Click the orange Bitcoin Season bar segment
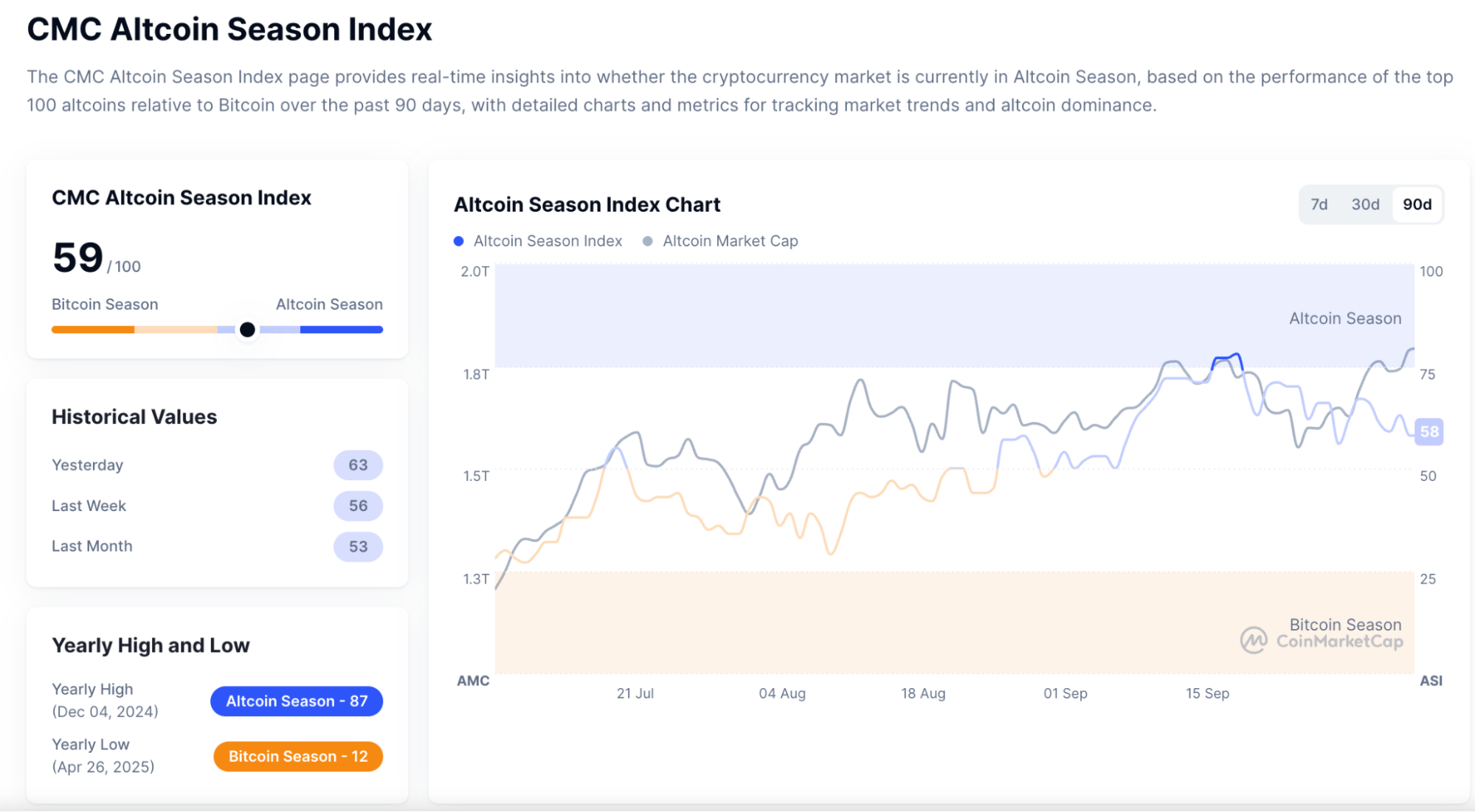Image resolution: width=1475 pixels, height=812 pixels. point(93,330)
